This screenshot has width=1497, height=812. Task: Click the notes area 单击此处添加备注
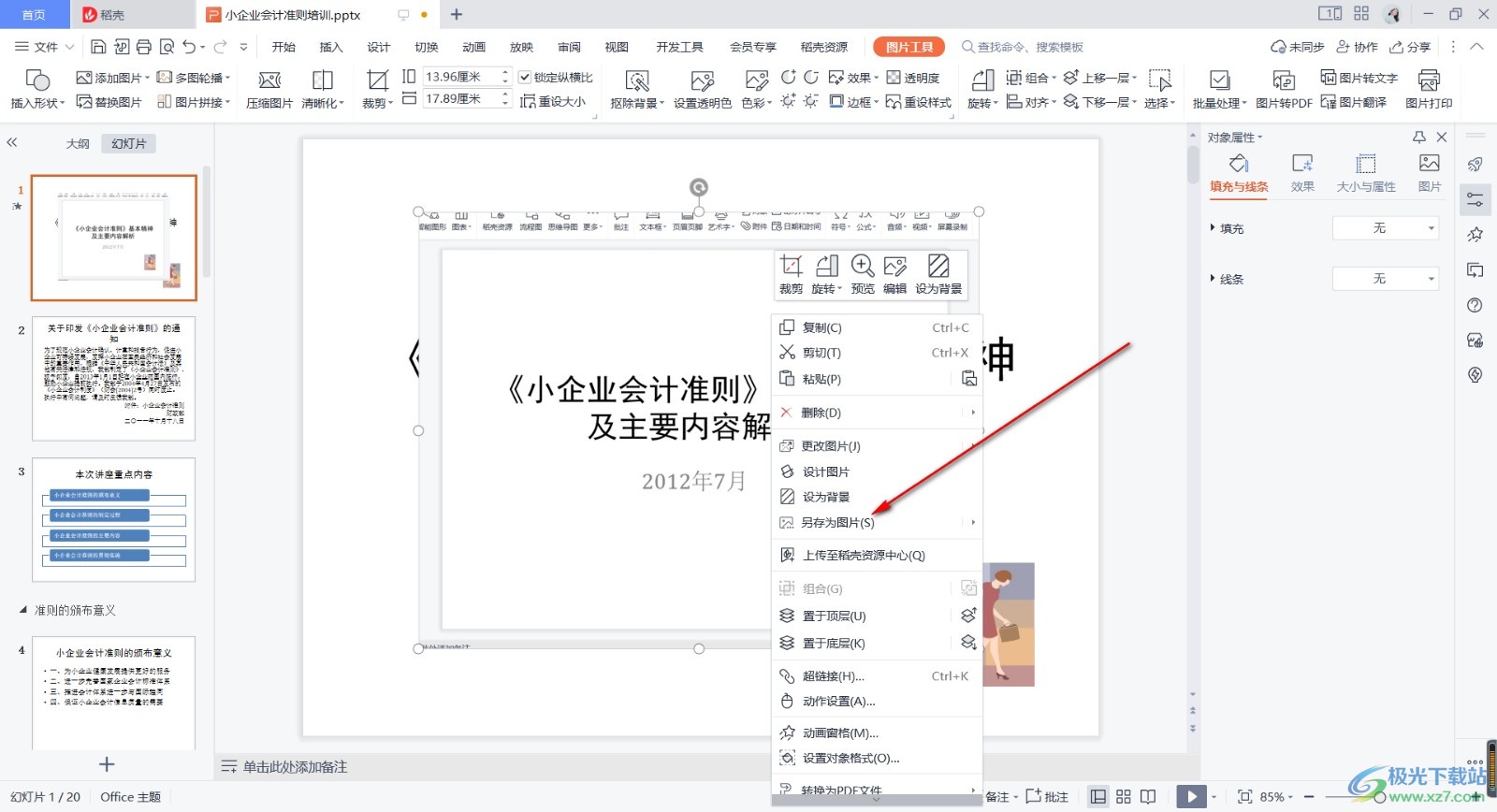[x=295, y=767]
